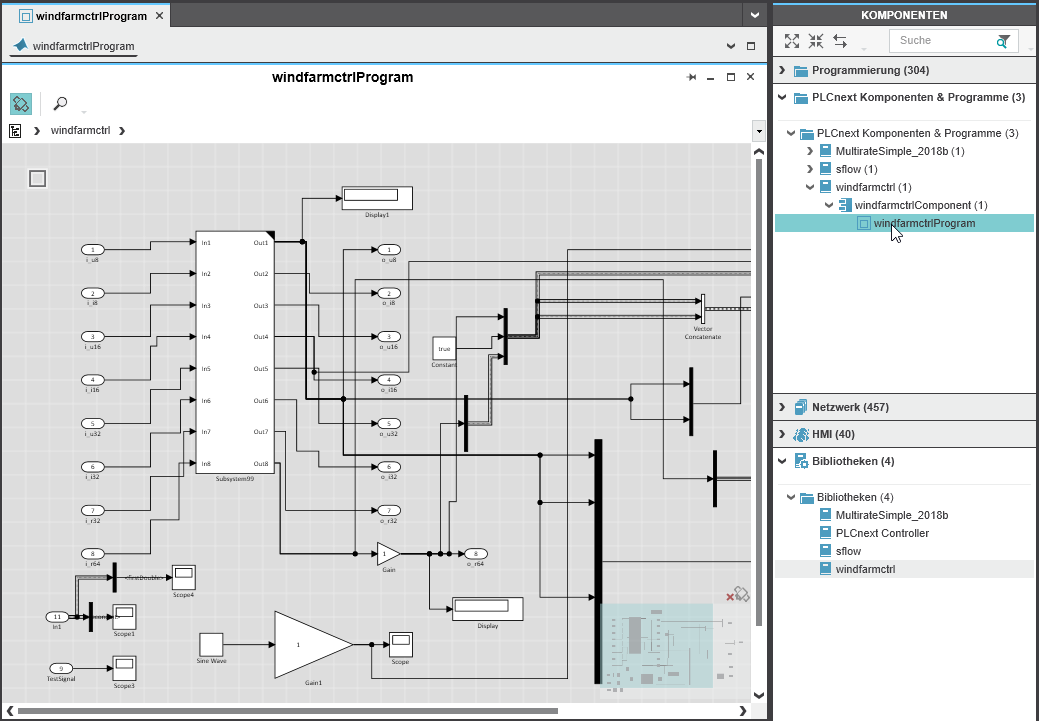Click the small square marker on canvas

37,179
